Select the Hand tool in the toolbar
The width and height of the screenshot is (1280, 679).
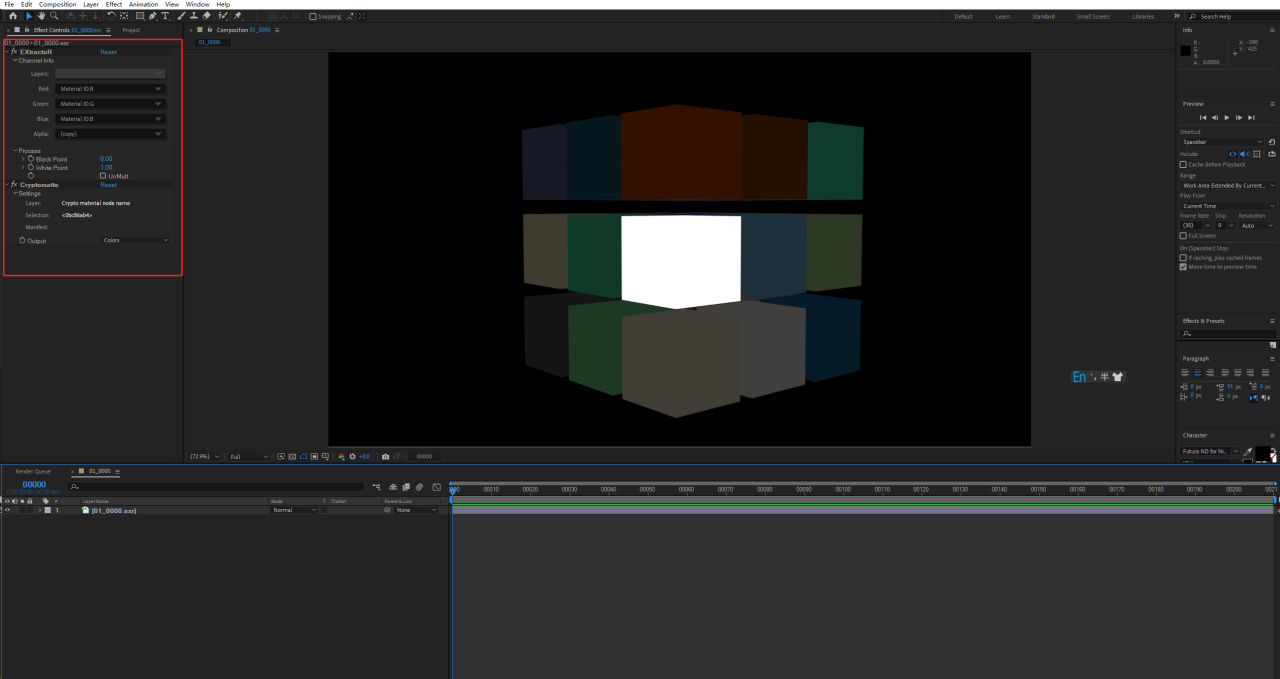pos(41,16)
